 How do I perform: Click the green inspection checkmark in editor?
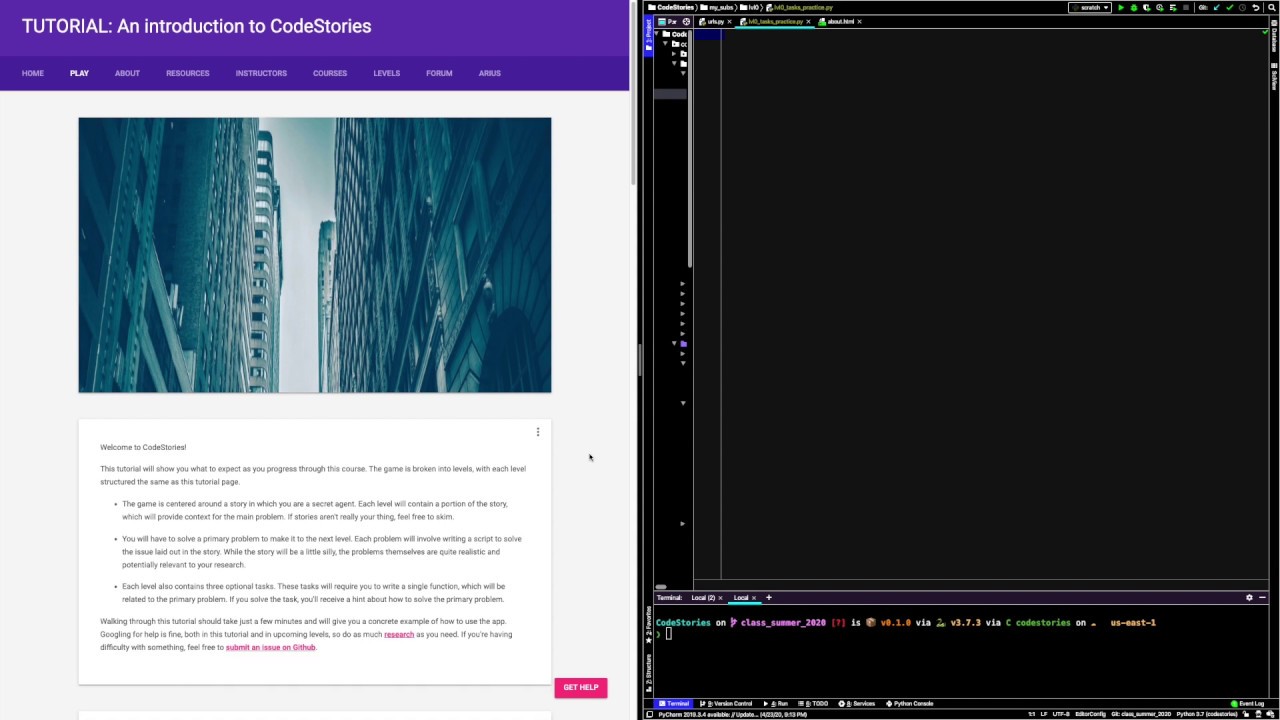click(1264, 33)
